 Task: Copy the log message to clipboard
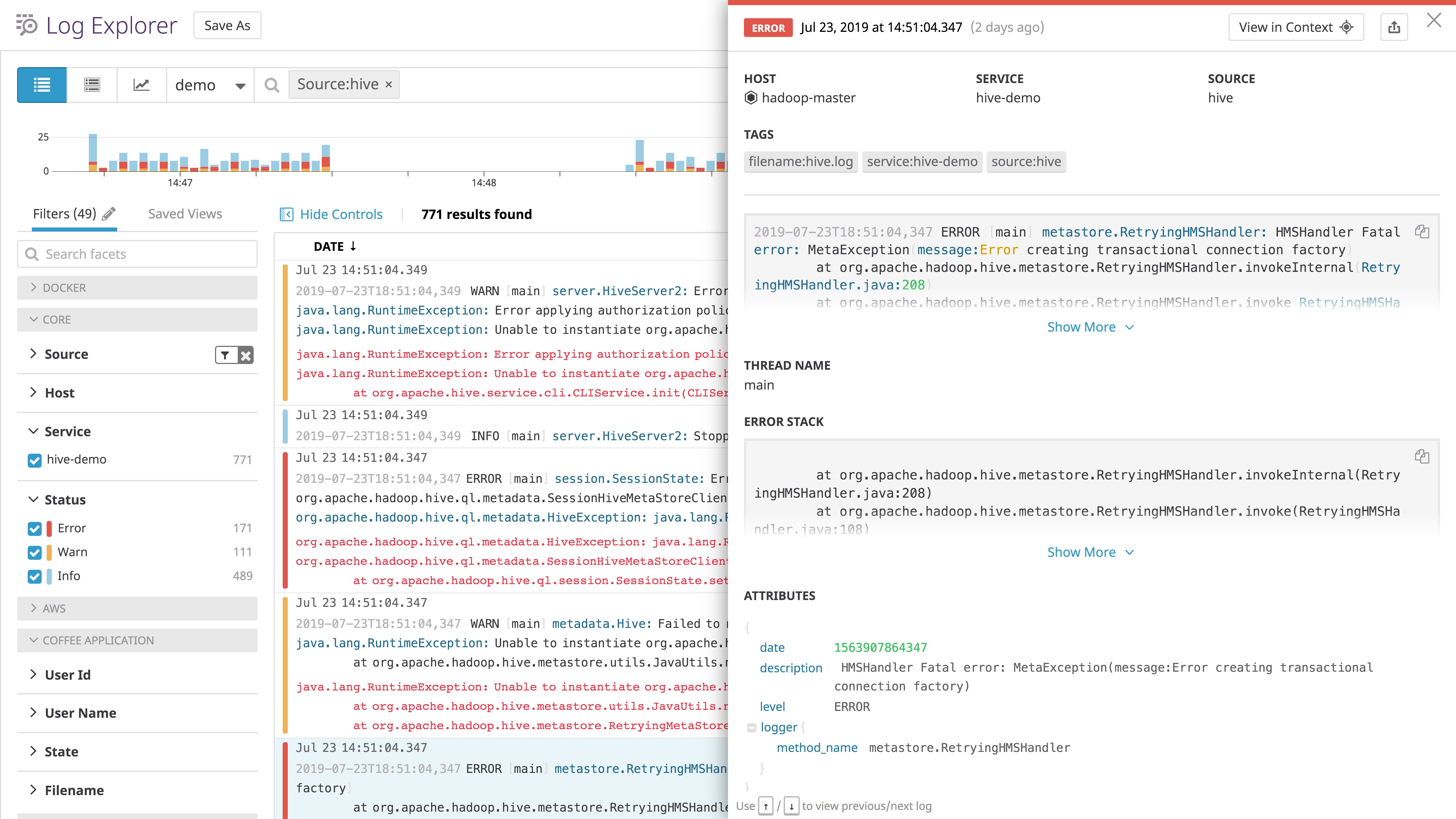[x=1422, y=232]
